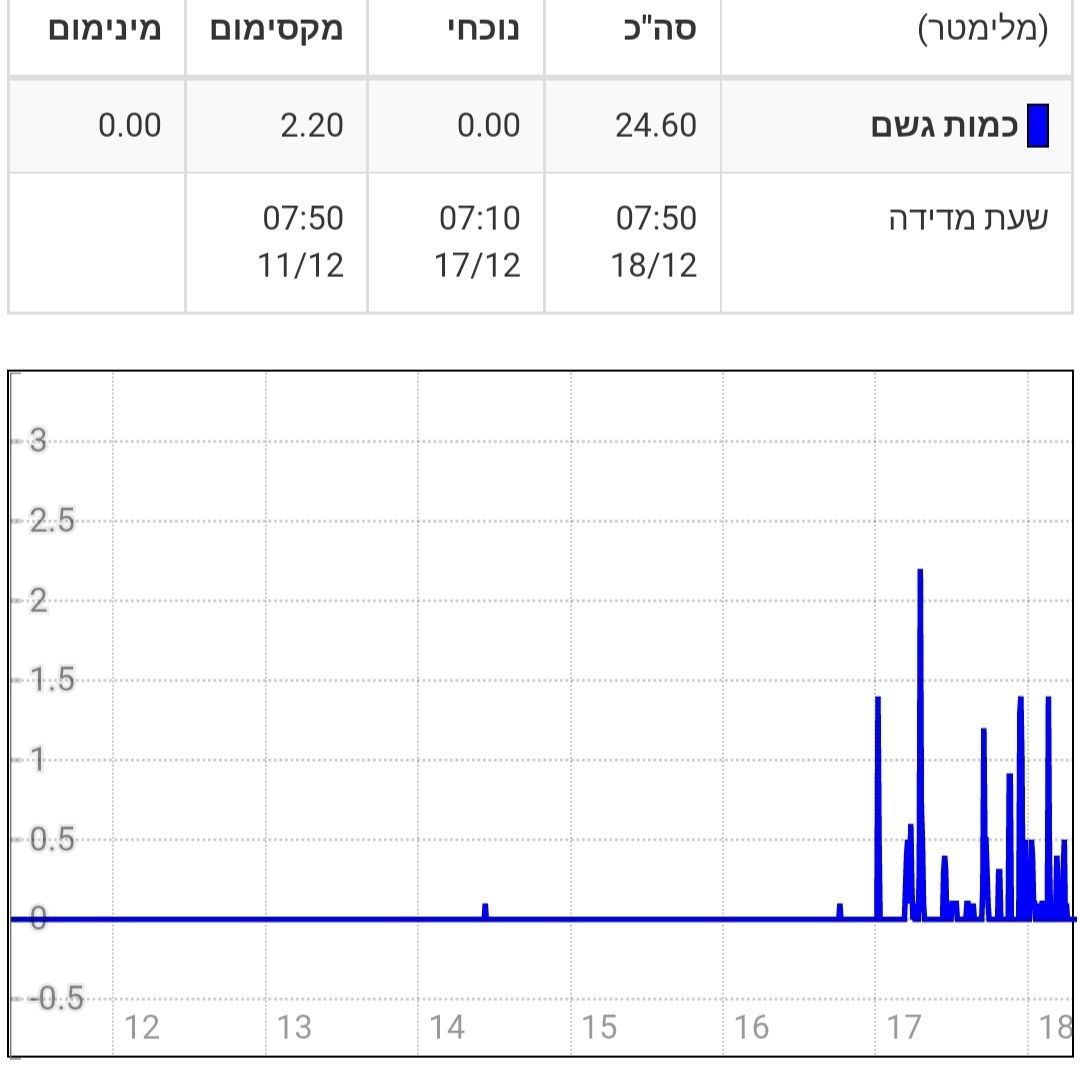Click the 07:50 18/12 measurement time
1080x1080 pixels.
click(x=656, y=242)
